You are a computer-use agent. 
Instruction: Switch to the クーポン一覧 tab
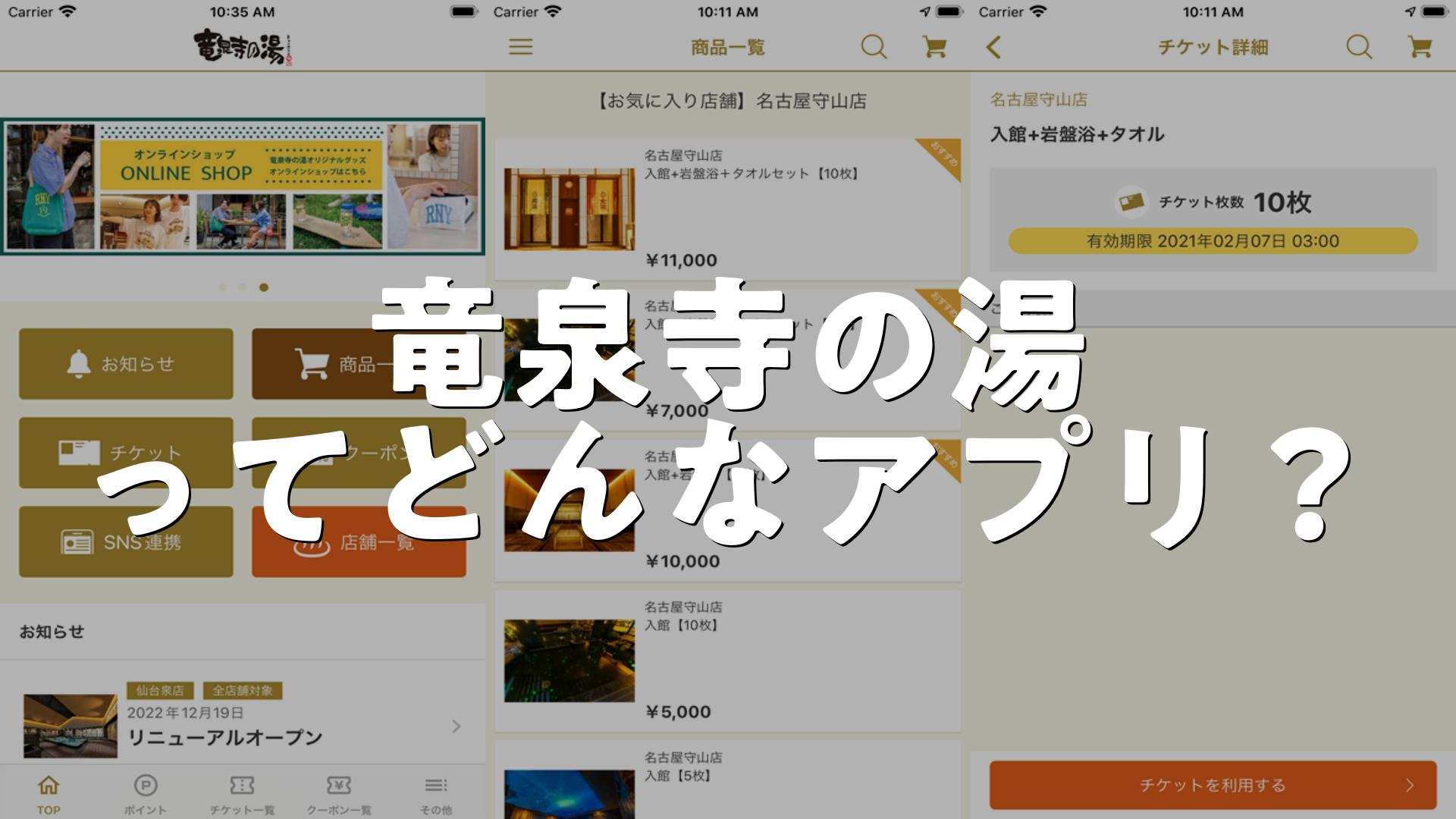coord(339,794)
